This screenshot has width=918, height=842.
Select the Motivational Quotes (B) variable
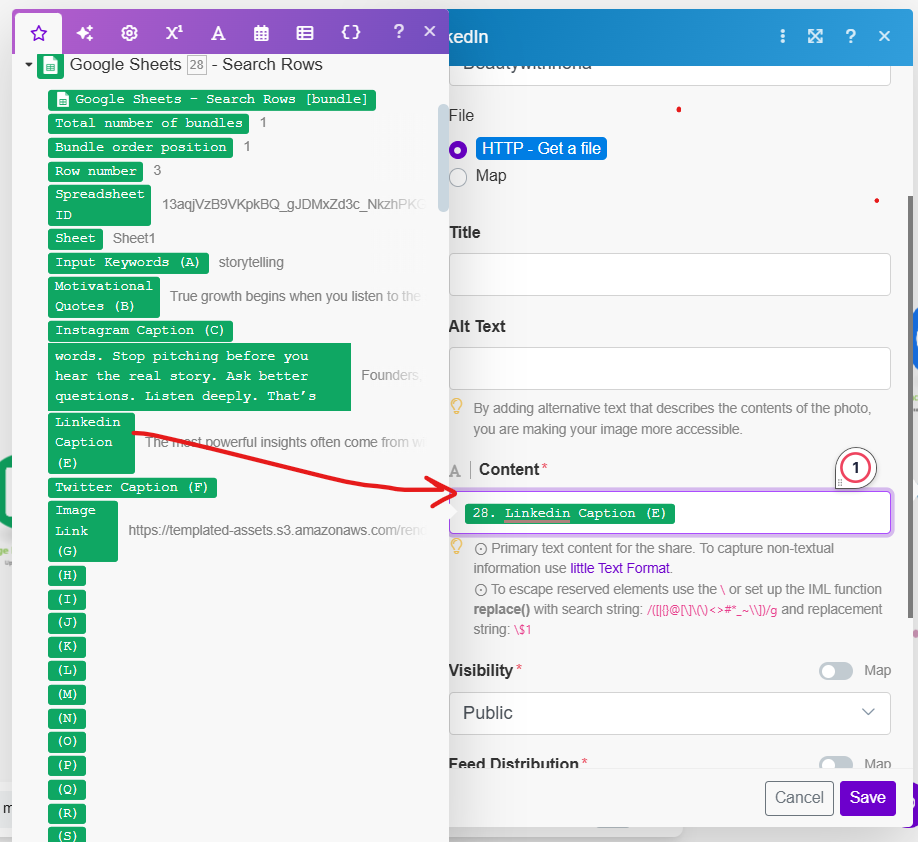tap(104, 297)
